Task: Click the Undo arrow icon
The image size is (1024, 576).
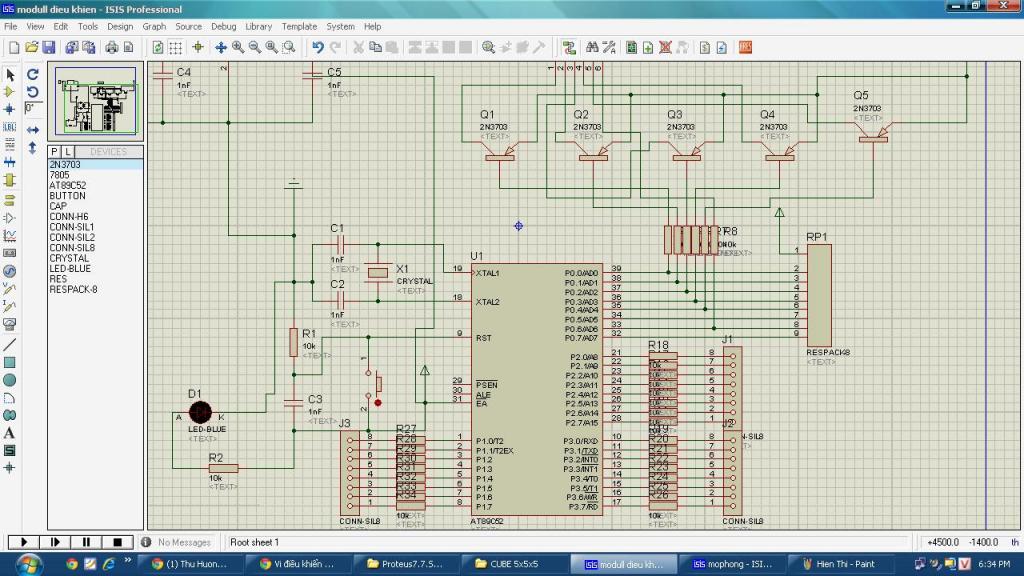Action: [317, 47]
